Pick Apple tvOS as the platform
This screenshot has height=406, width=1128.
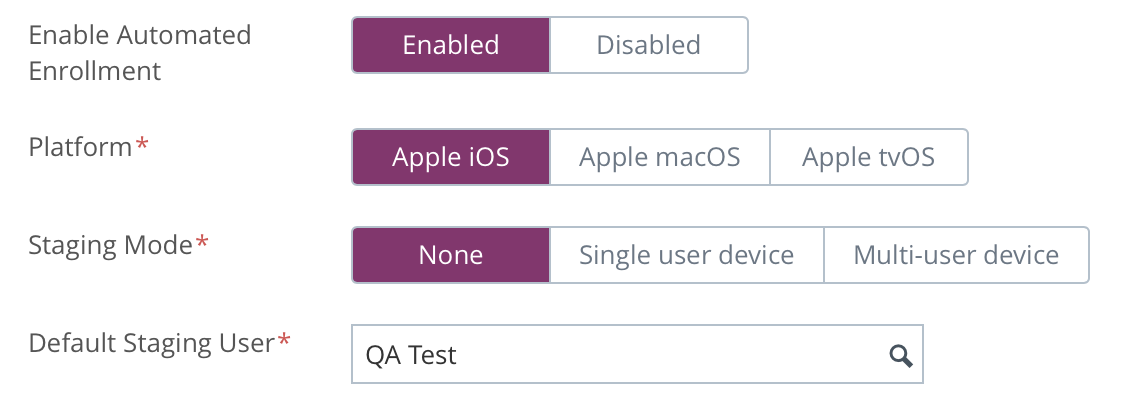click(x=868, y=157)
